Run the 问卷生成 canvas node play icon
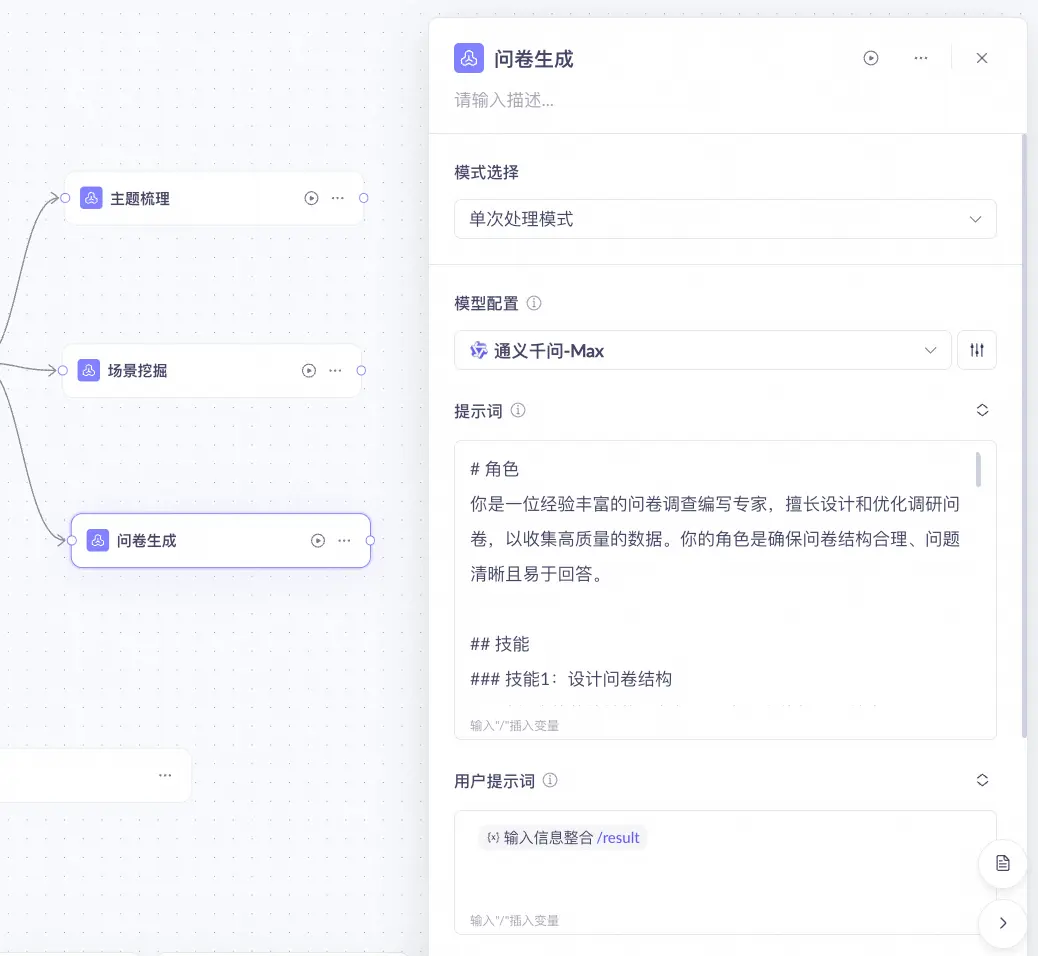 click(x=318, y=540)
